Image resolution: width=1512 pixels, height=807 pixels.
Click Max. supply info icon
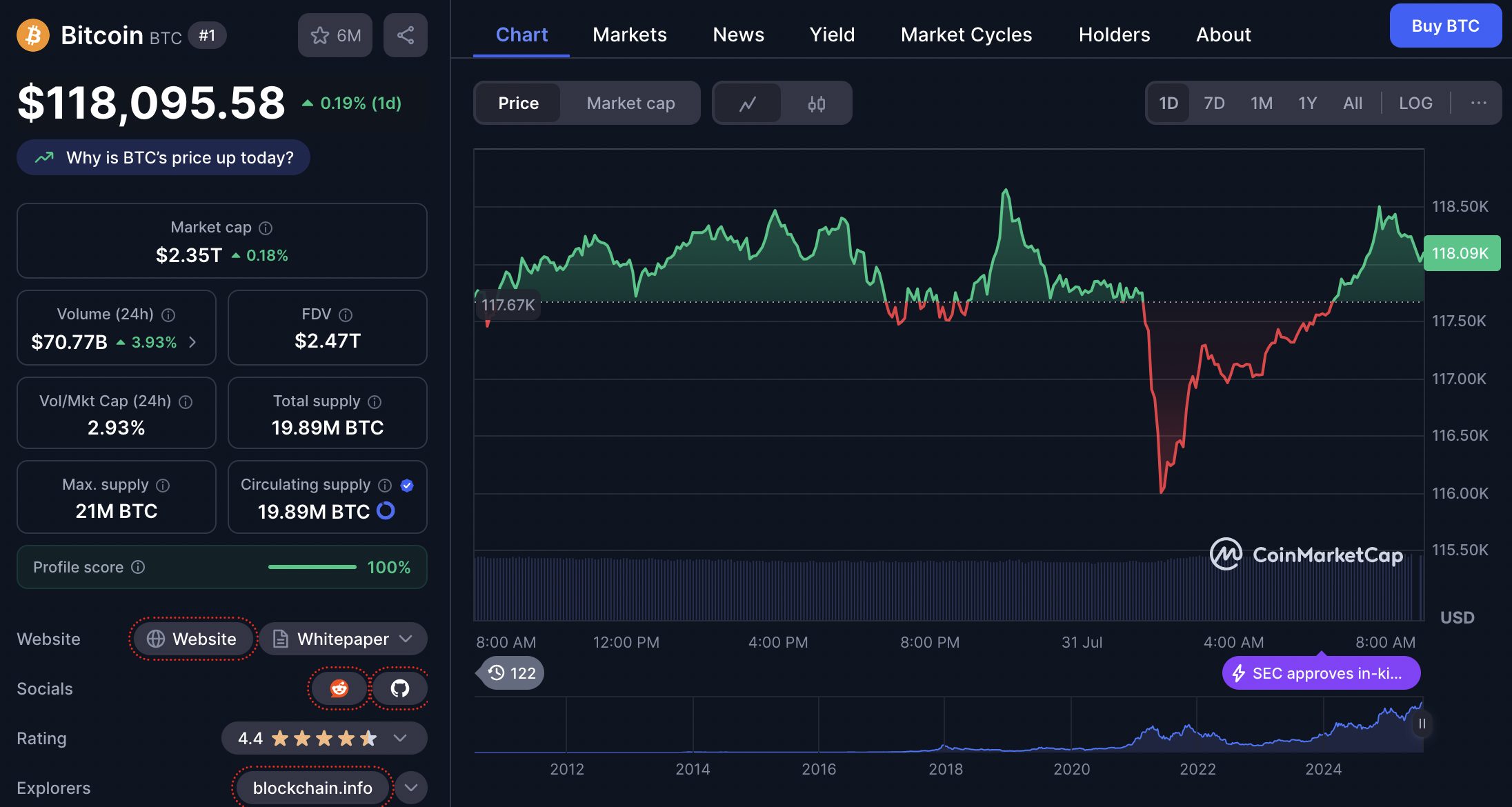(163, 485)
